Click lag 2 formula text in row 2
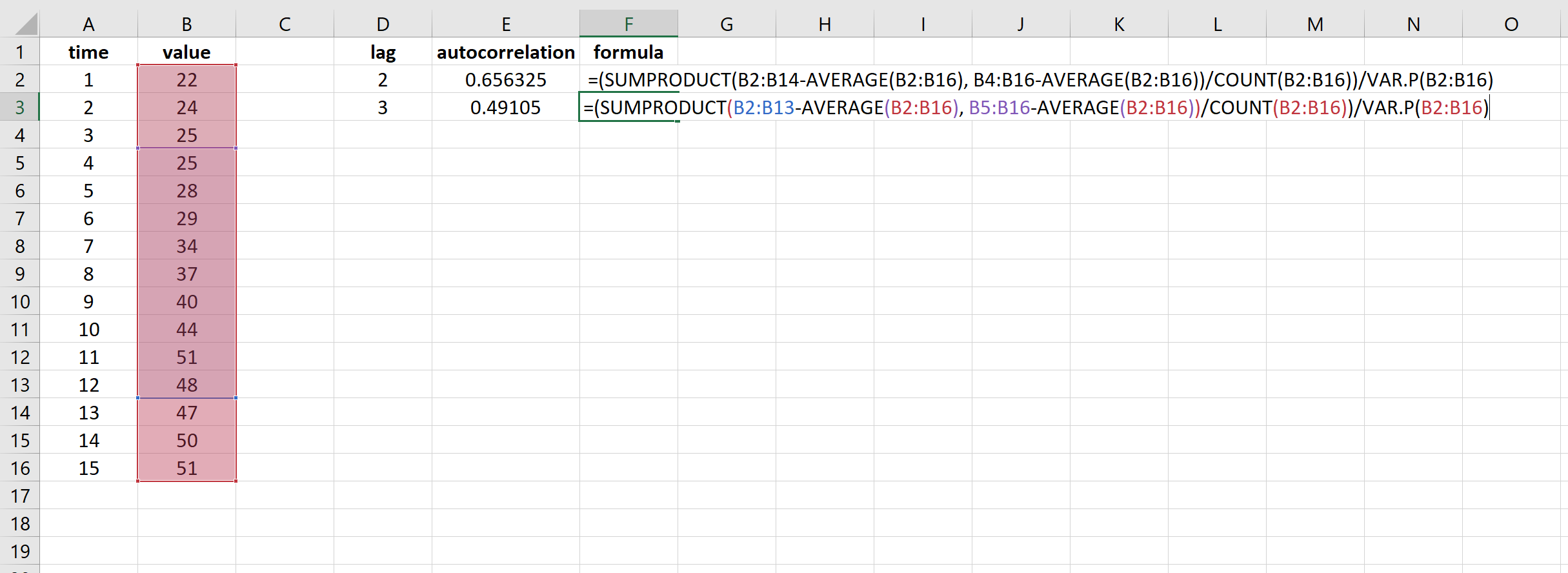1568x573 pixels. coord(1040,79)
